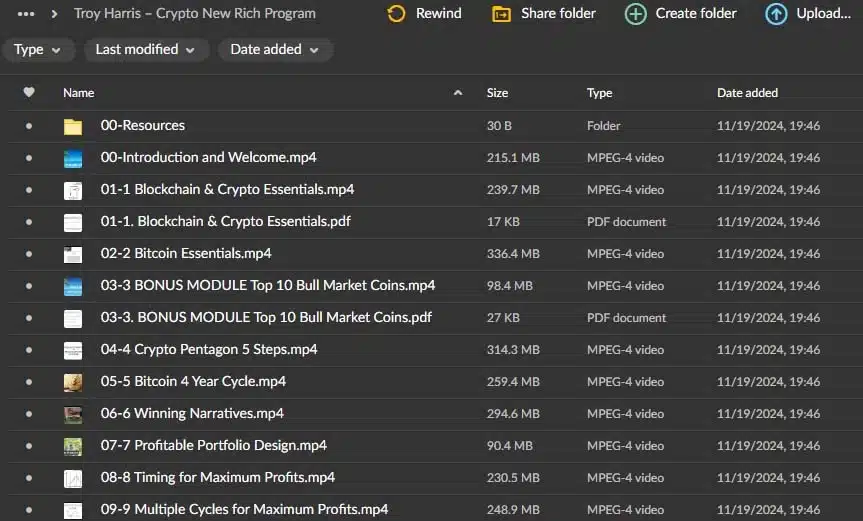Click thumbnail of 01-1 Blockchain & Crypto Essentials.mp4
This screenshot has width=863, height=521.
click(73, 190)
